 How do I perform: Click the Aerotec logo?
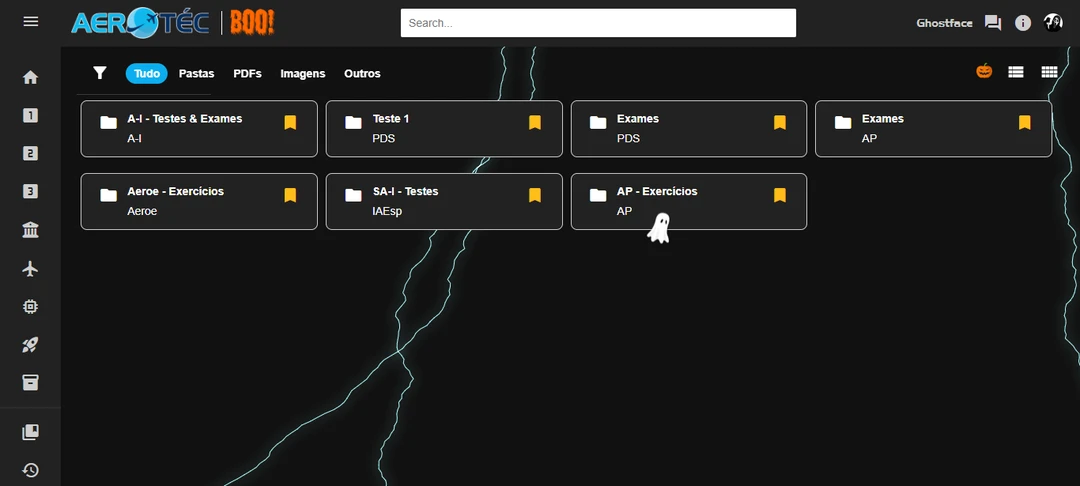coord(140,22)
